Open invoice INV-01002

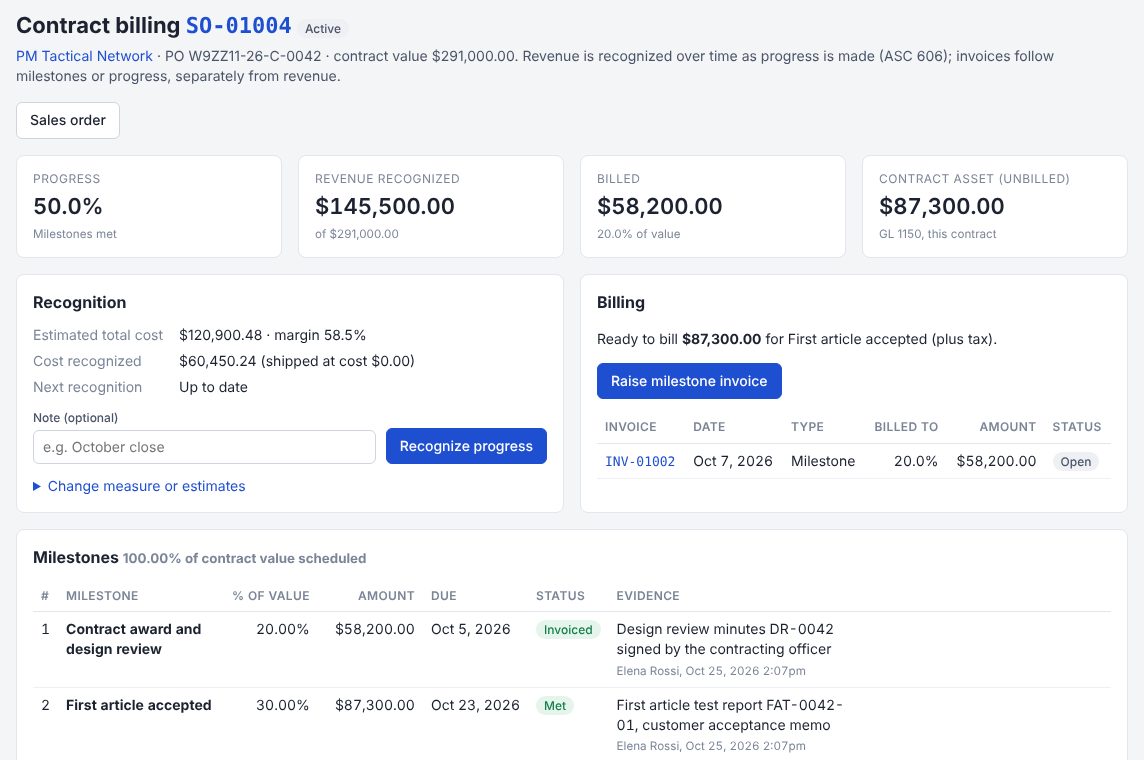[x=640, y=462]
